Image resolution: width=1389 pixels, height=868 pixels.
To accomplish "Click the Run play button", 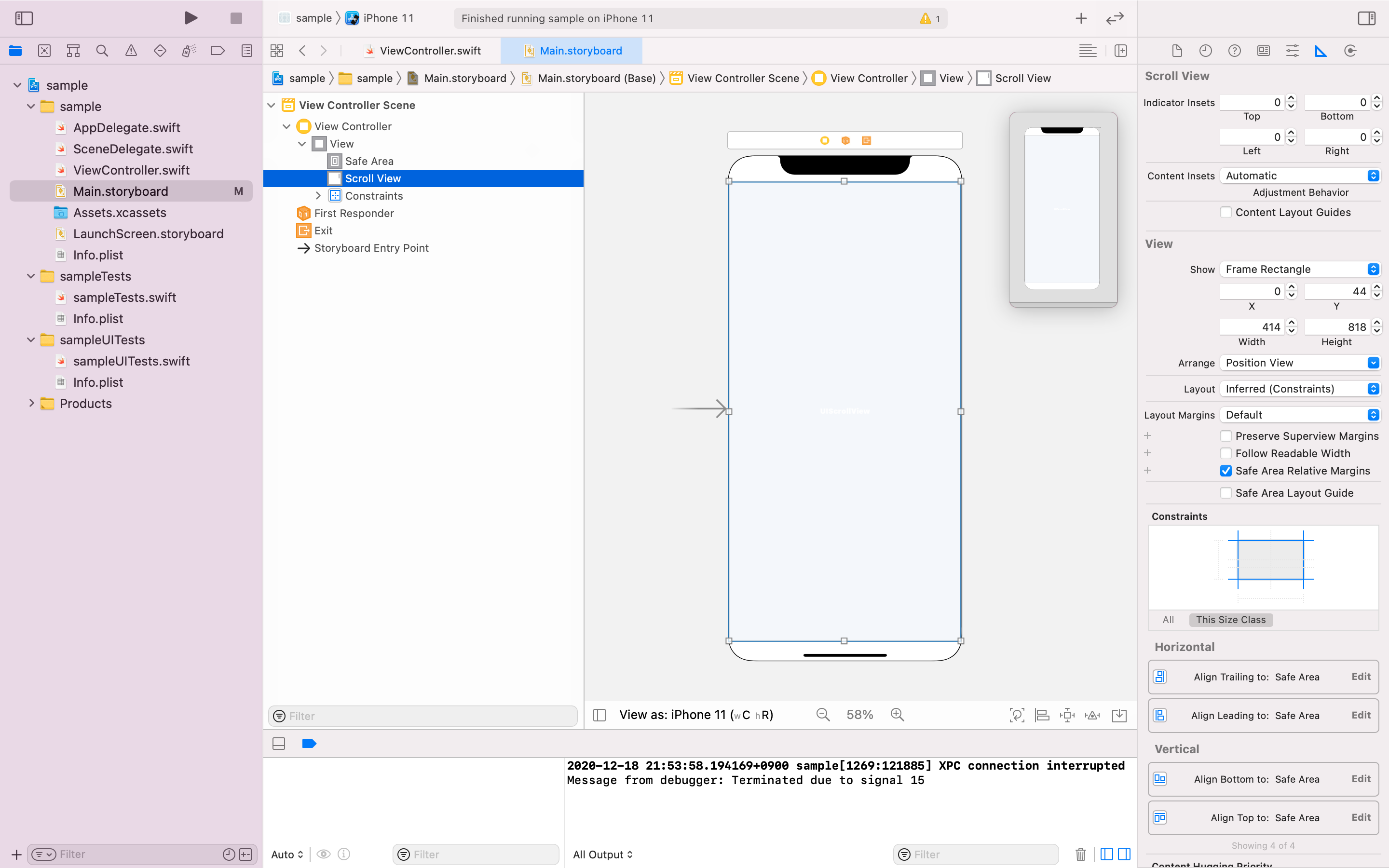I will 191,18.
